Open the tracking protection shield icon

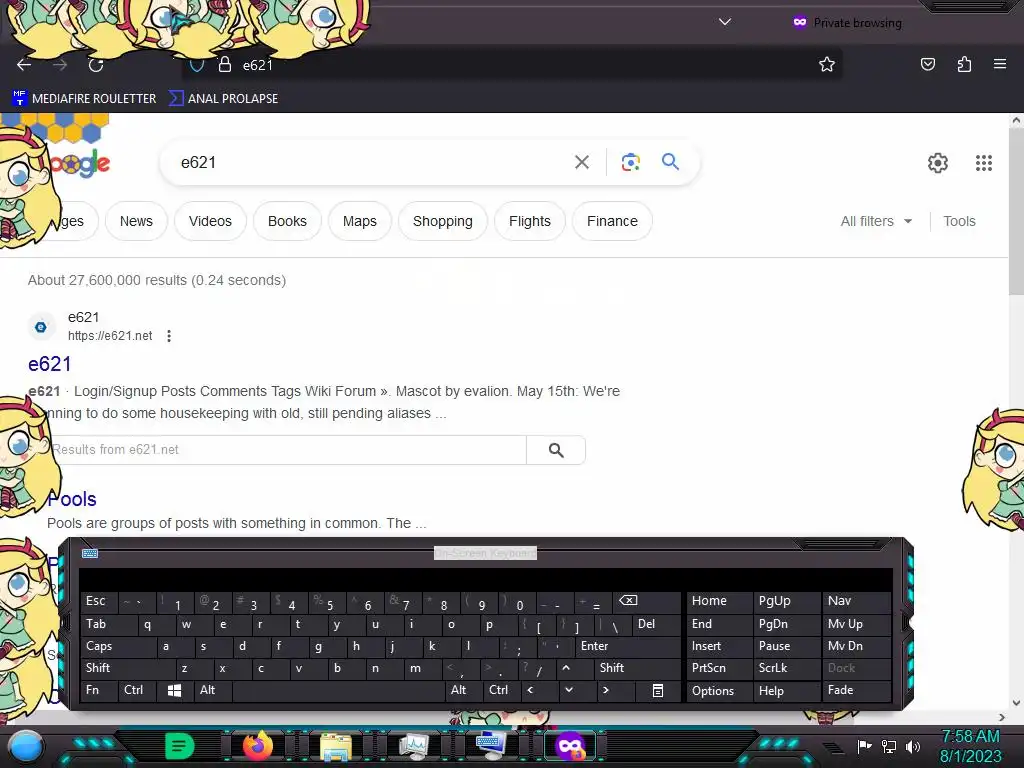[x=197, y=65]
